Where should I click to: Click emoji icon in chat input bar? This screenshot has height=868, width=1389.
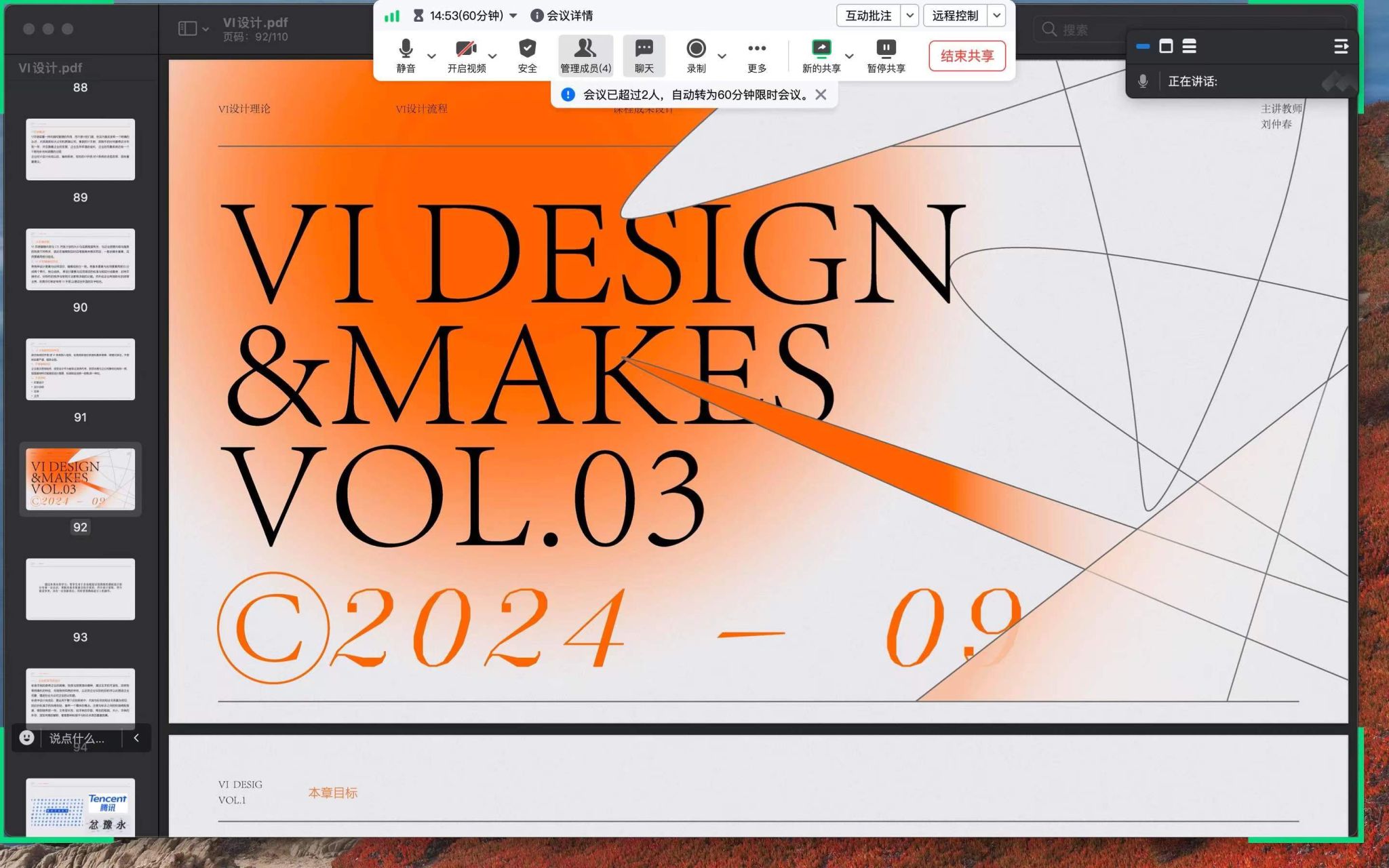[x=26, y=738]
